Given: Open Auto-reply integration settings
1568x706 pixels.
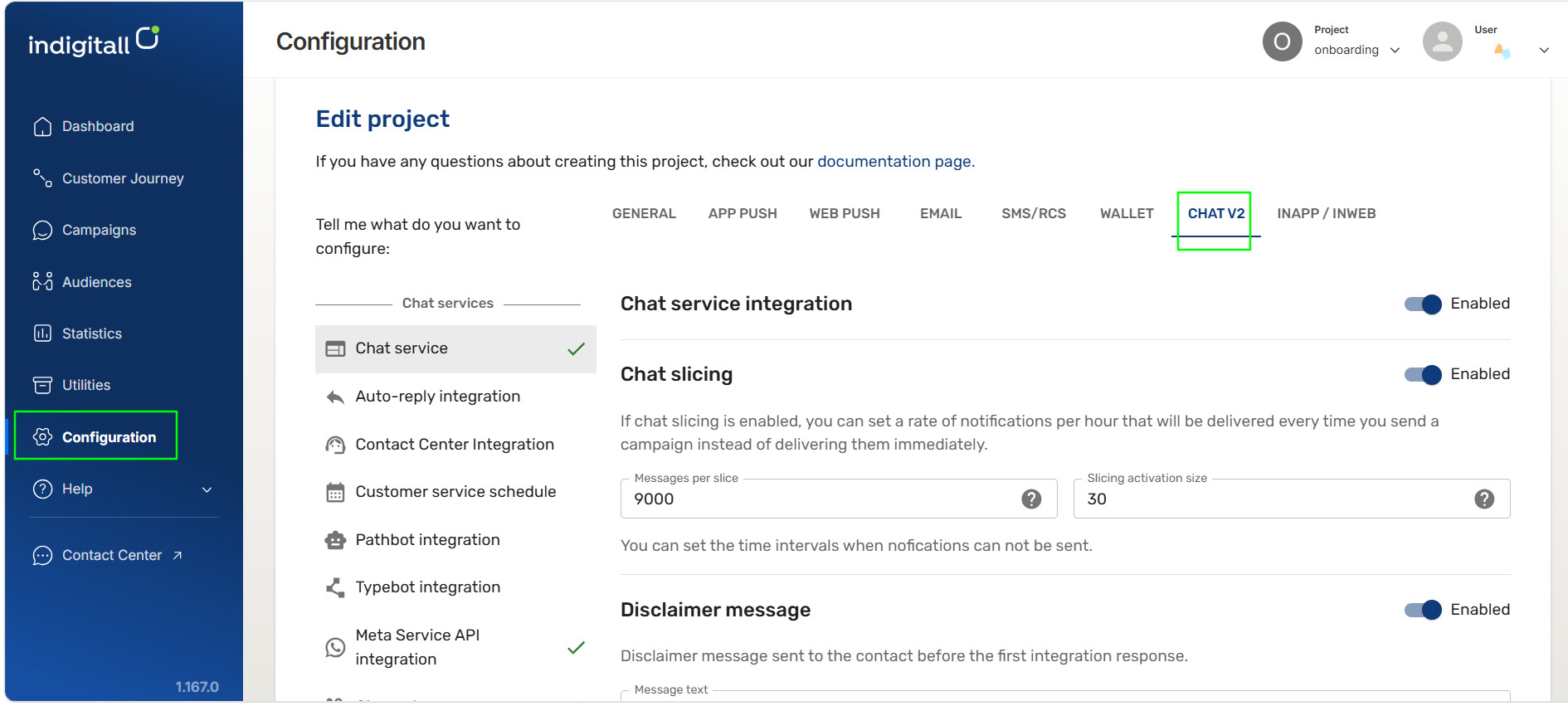Looking at the screenshot, I should [455, 397].
